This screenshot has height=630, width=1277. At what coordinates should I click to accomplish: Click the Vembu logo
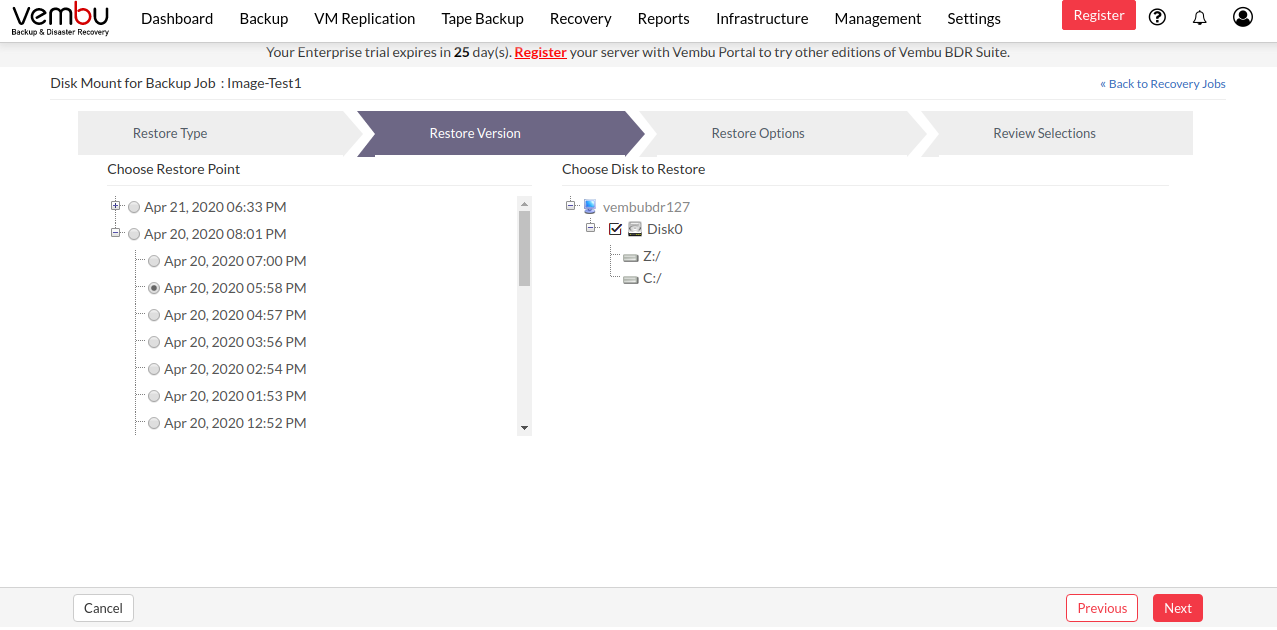click(x=60, y=19)
